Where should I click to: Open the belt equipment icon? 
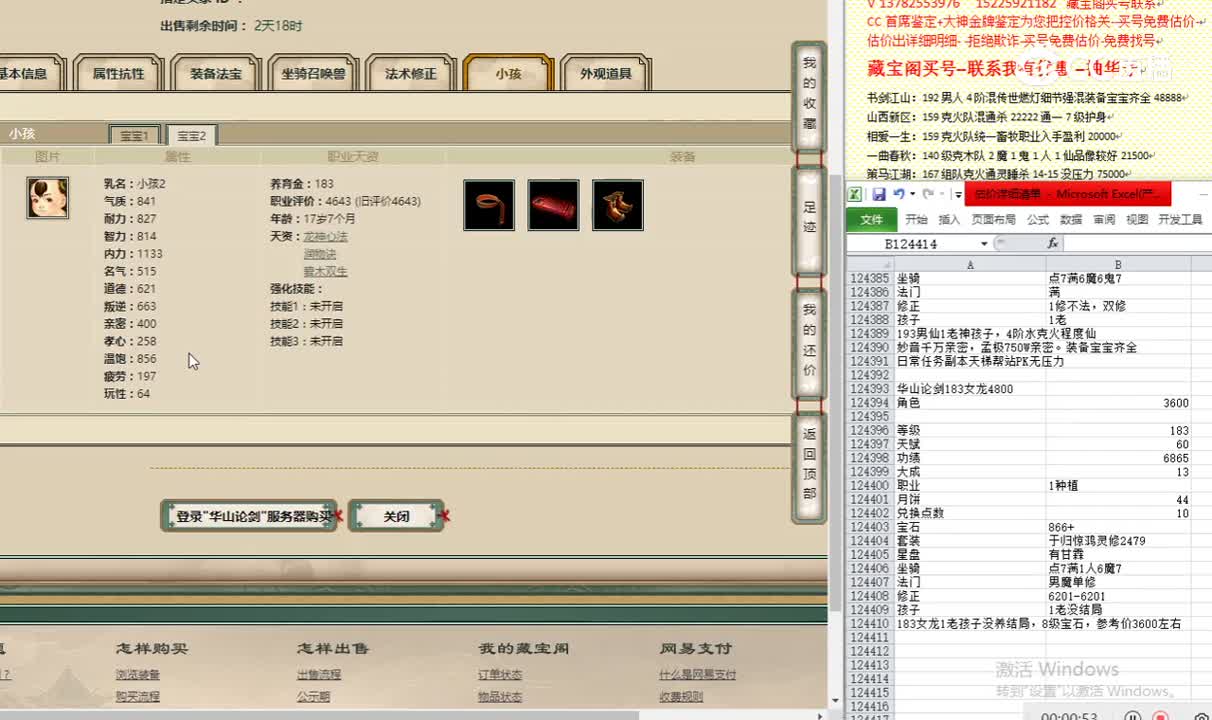point(489,205)
